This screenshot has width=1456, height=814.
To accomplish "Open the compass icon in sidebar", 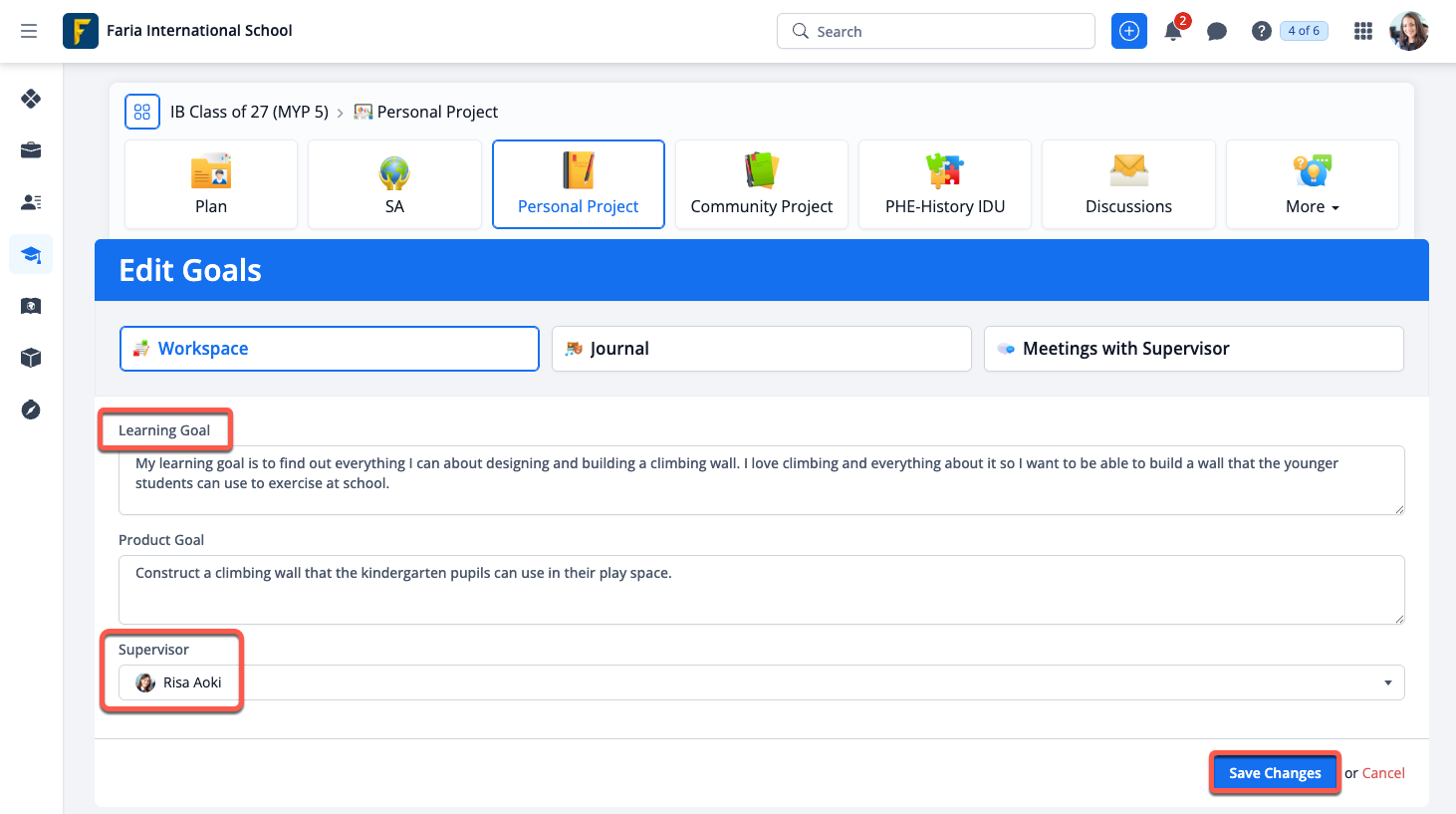I will (31, 409).
